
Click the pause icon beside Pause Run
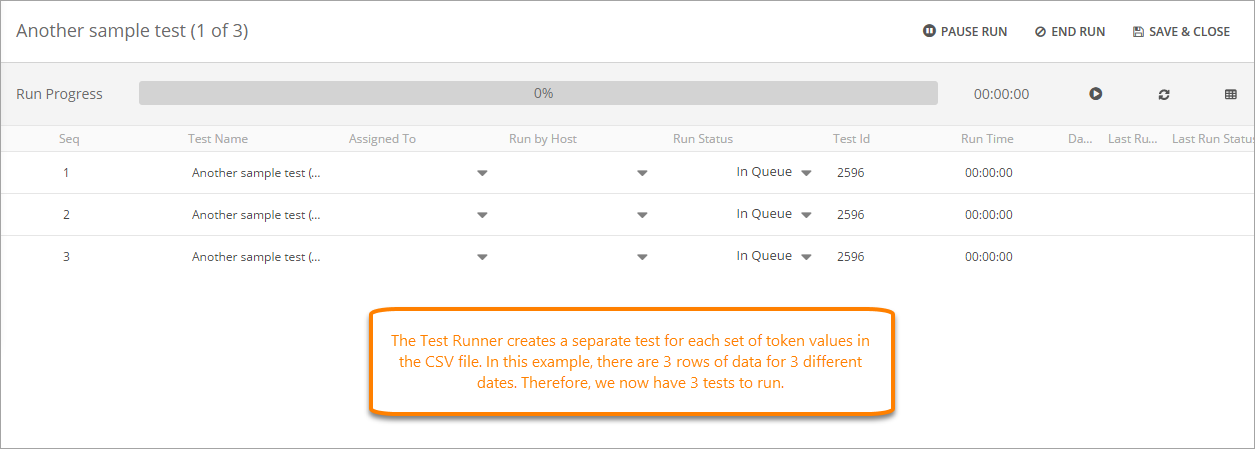(929, 32)
